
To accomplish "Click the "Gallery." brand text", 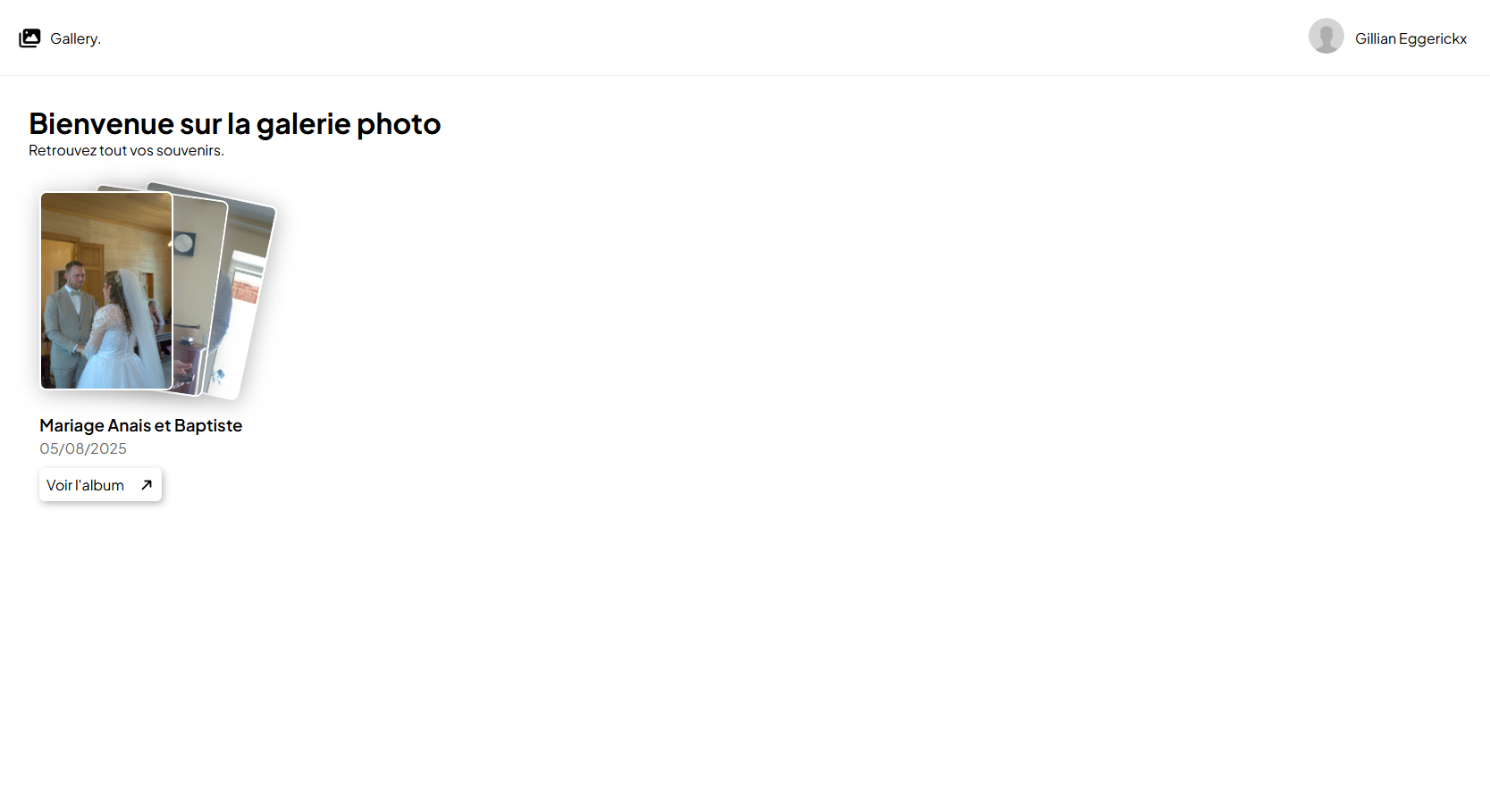I will point(75,38).
